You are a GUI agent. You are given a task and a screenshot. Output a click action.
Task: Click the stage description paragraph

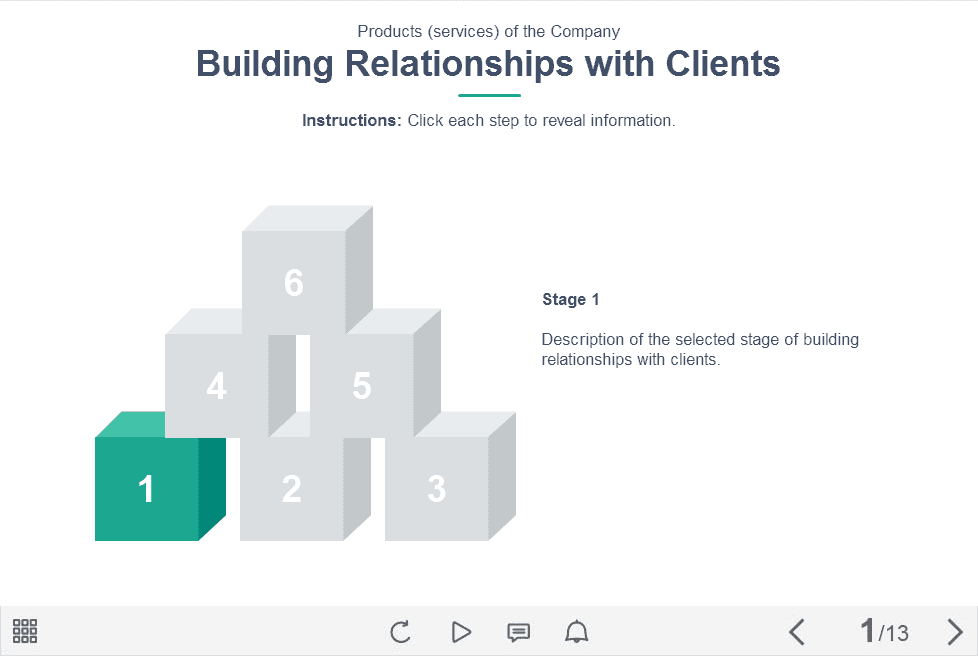[700, 349]
